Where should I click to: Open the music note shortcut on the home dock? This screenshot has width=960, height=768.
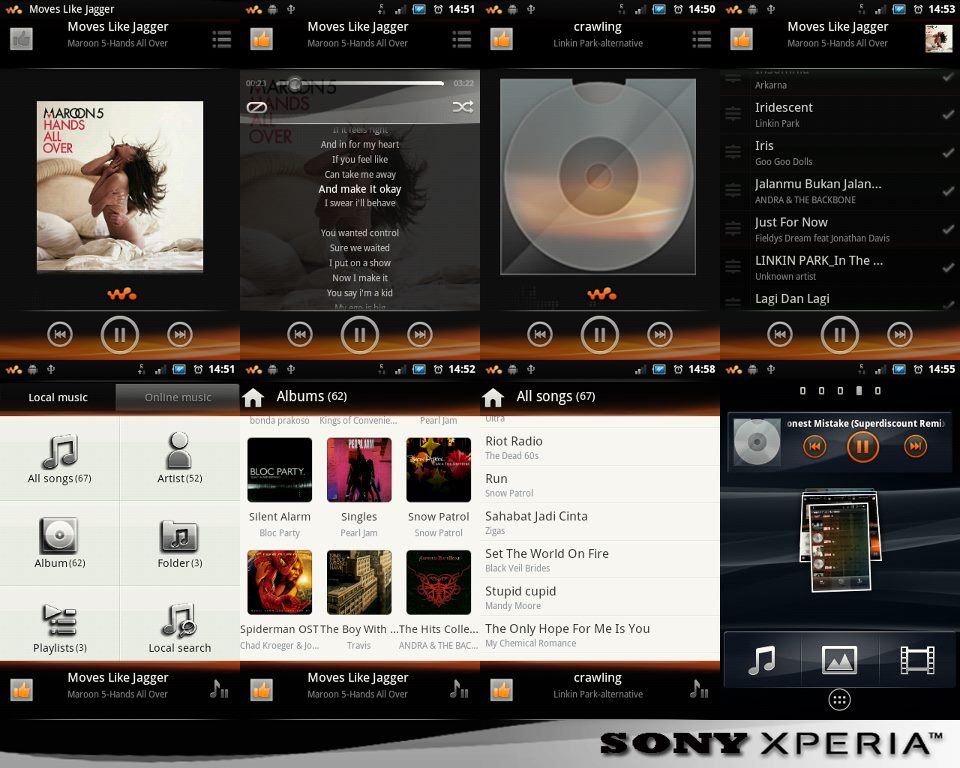(762, 660)
